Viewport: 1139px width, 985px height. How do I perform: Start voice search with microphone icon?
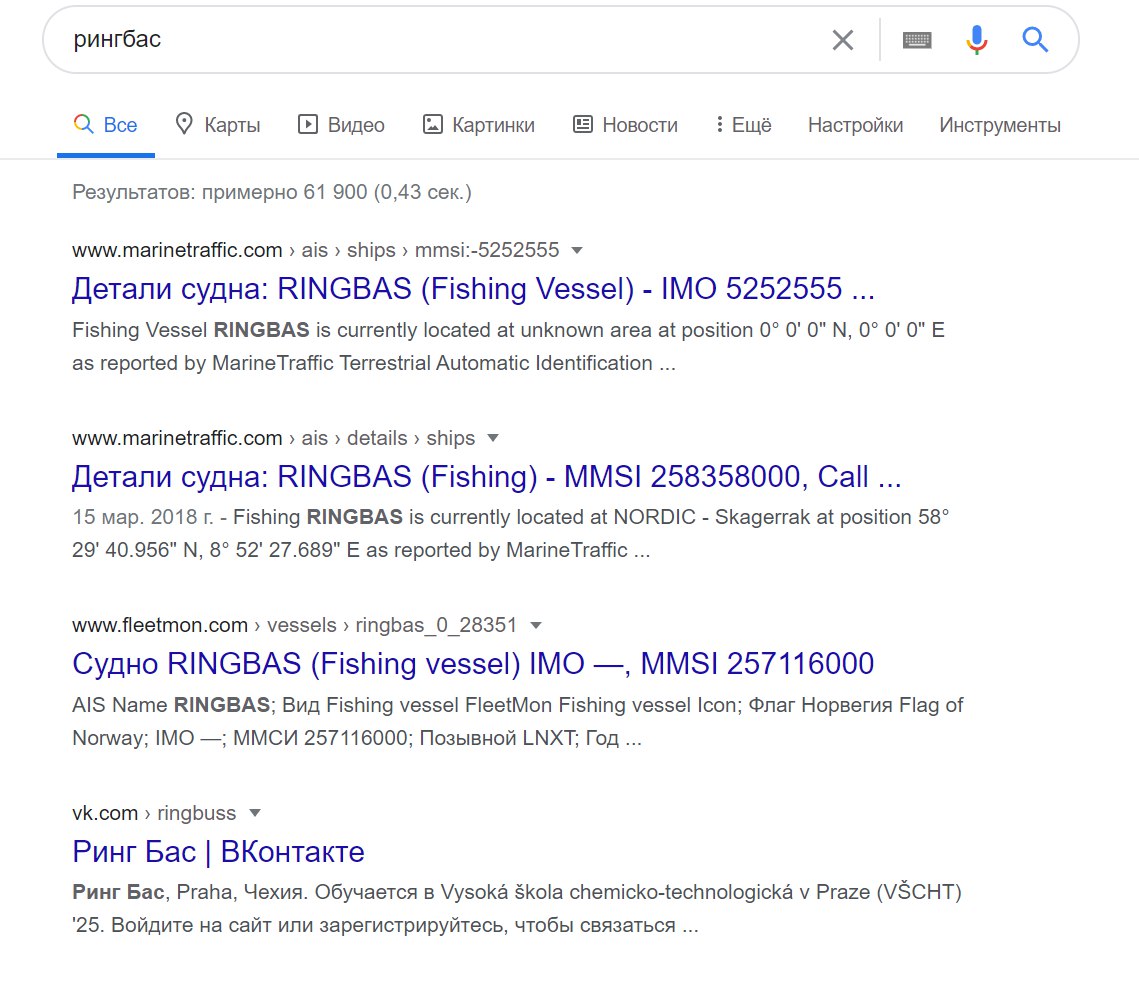tap(977, 40)
